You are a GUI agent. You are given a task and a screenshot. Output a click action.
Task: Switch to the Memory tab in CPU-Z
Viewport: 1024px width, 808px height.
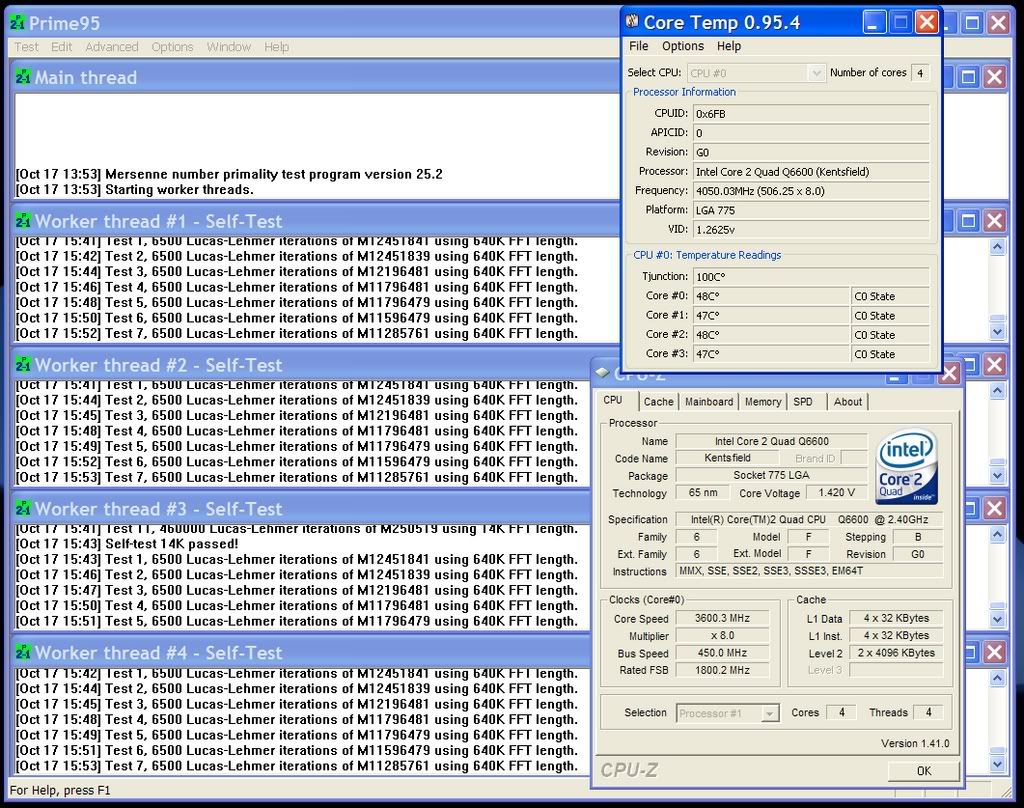click(763, 402)
